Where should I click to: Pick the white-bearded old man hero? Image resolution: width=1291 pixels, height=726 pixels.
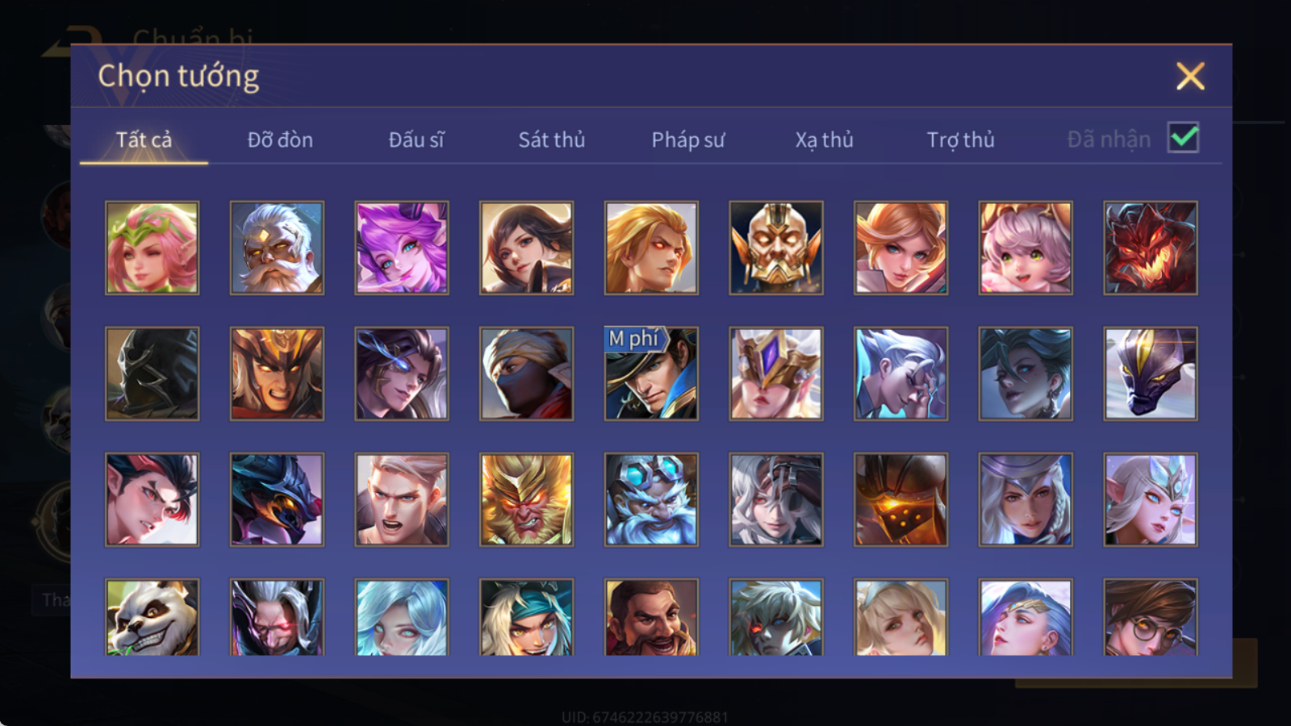point(277,248)
